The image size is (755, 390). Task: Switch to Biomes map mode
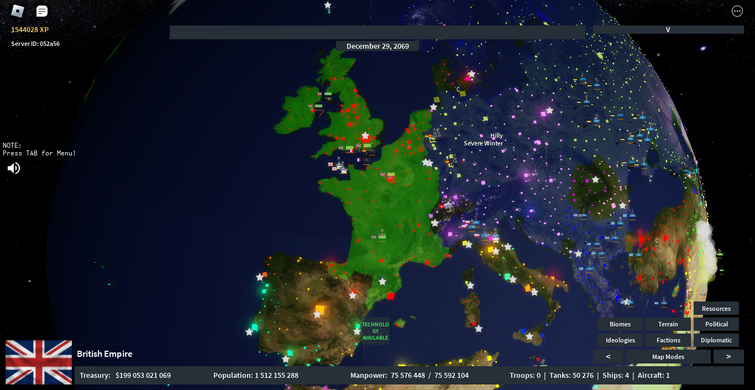[620, 325]
